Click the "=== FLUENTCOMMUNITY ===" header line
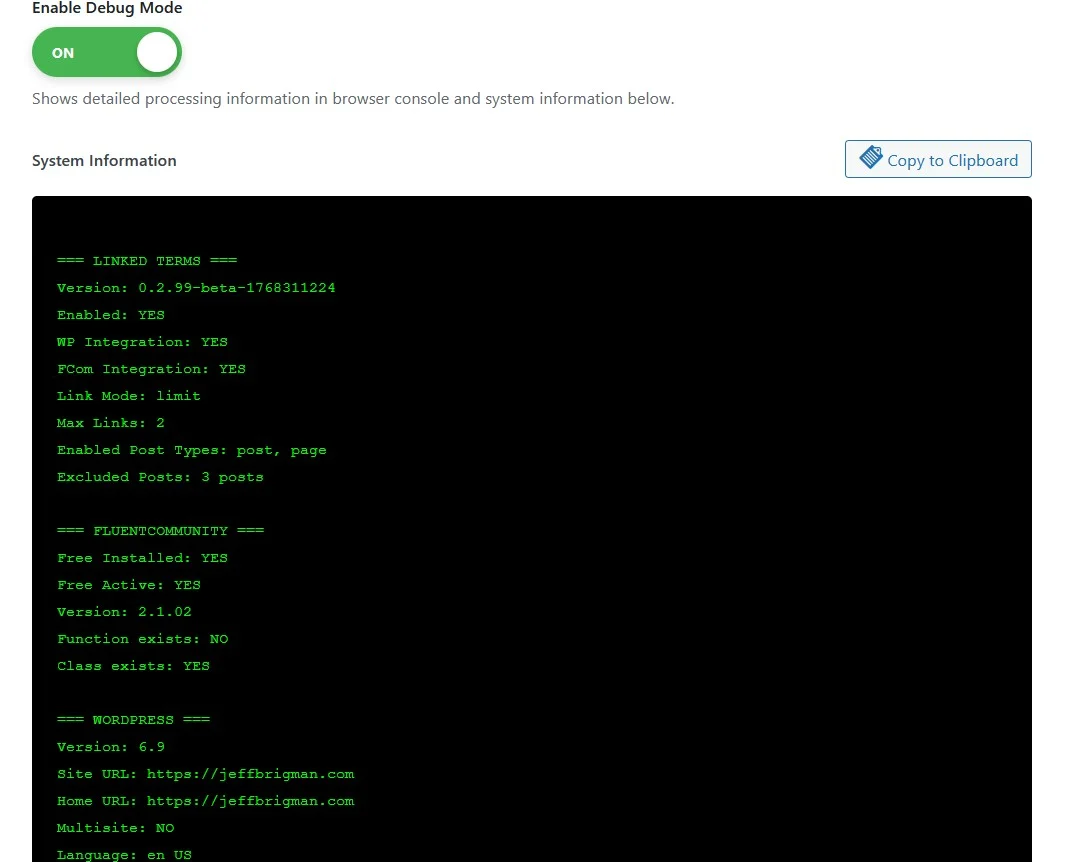 pos(161,531)
